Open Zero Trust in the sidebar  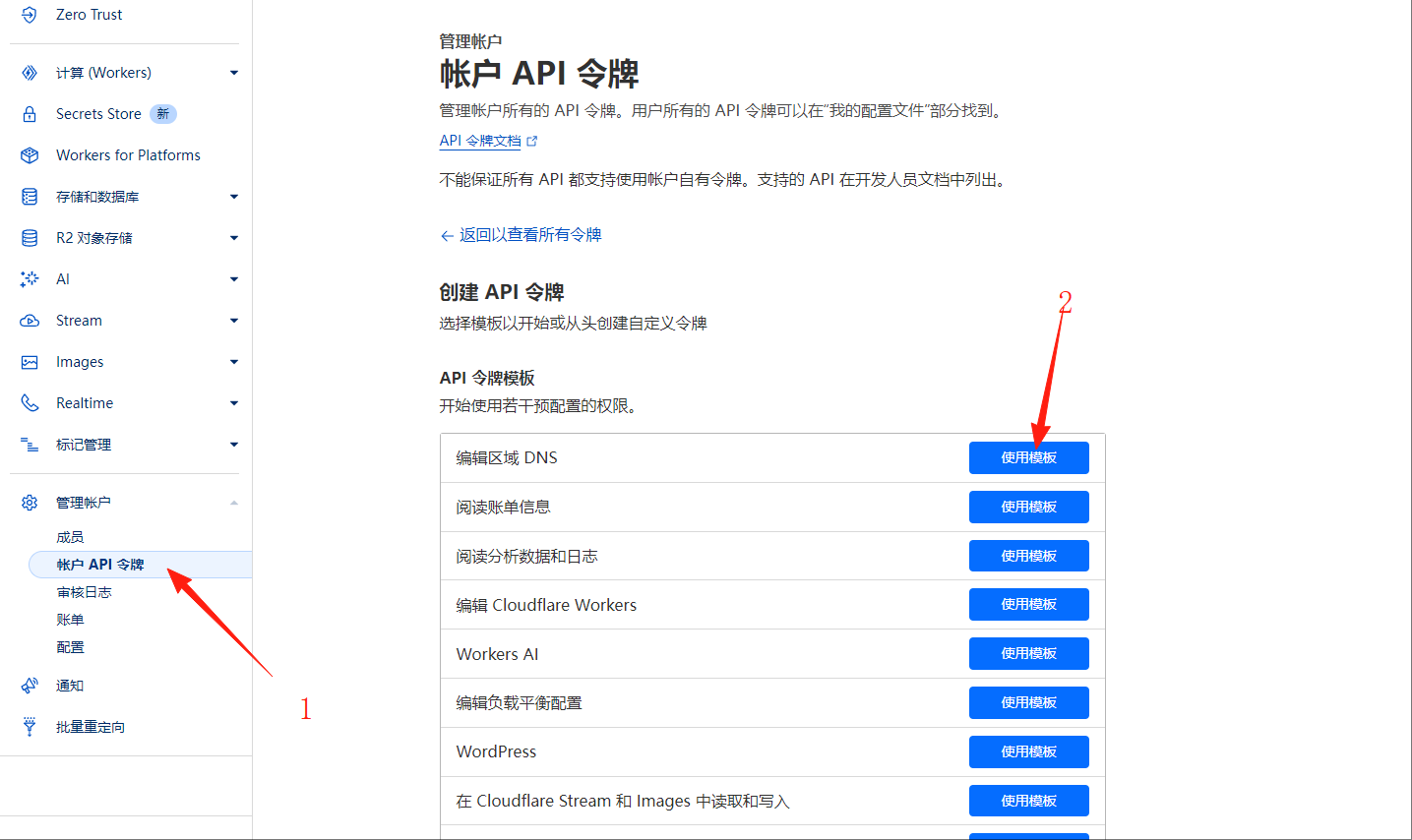tap(89, 15)
